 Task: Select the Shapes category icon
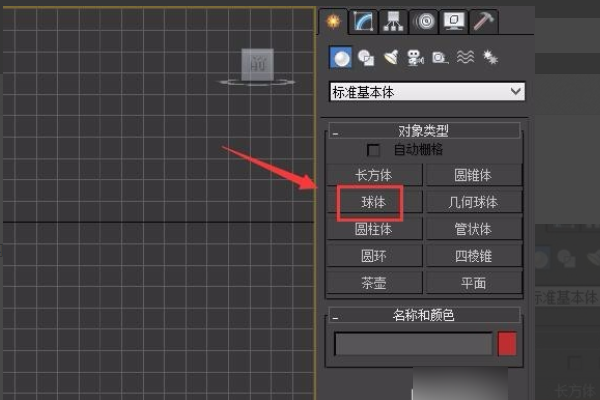[366, 58]
